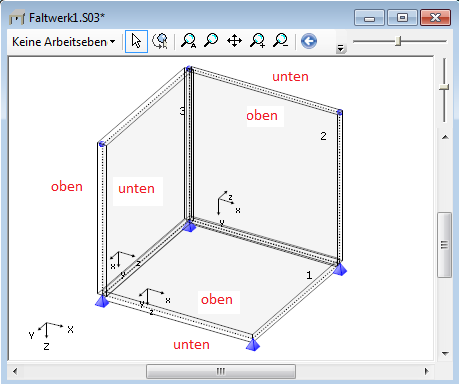Viewport: 459px width, 384px height.
Task: Click the zoom all magnifier icon
Action: (188, 41)
